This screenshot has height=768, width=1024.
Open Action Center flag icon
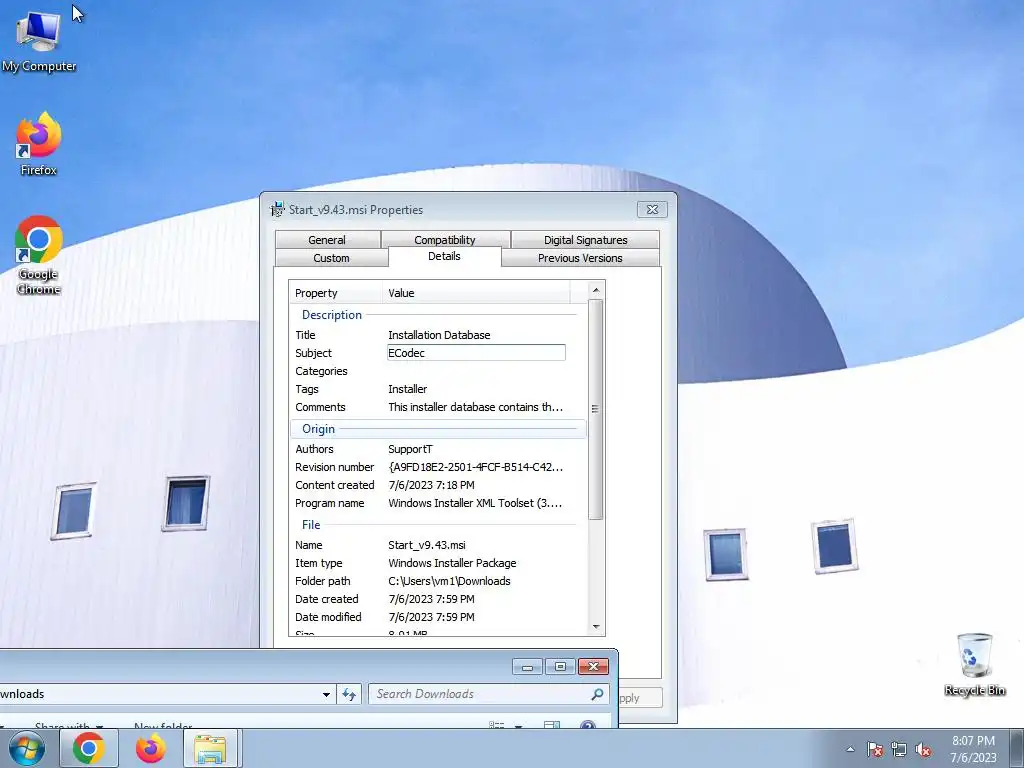click(875, 749)
